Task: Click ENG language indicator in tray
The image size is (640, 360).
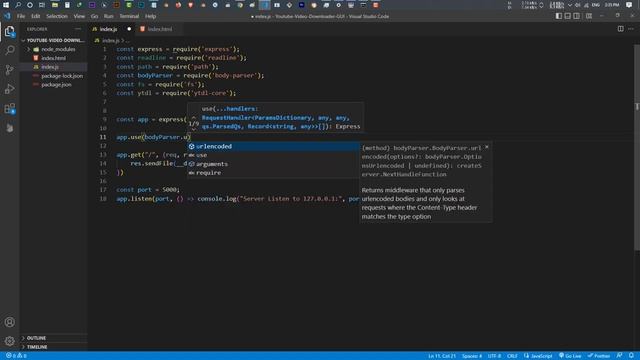Action: (x=596, y=5)
